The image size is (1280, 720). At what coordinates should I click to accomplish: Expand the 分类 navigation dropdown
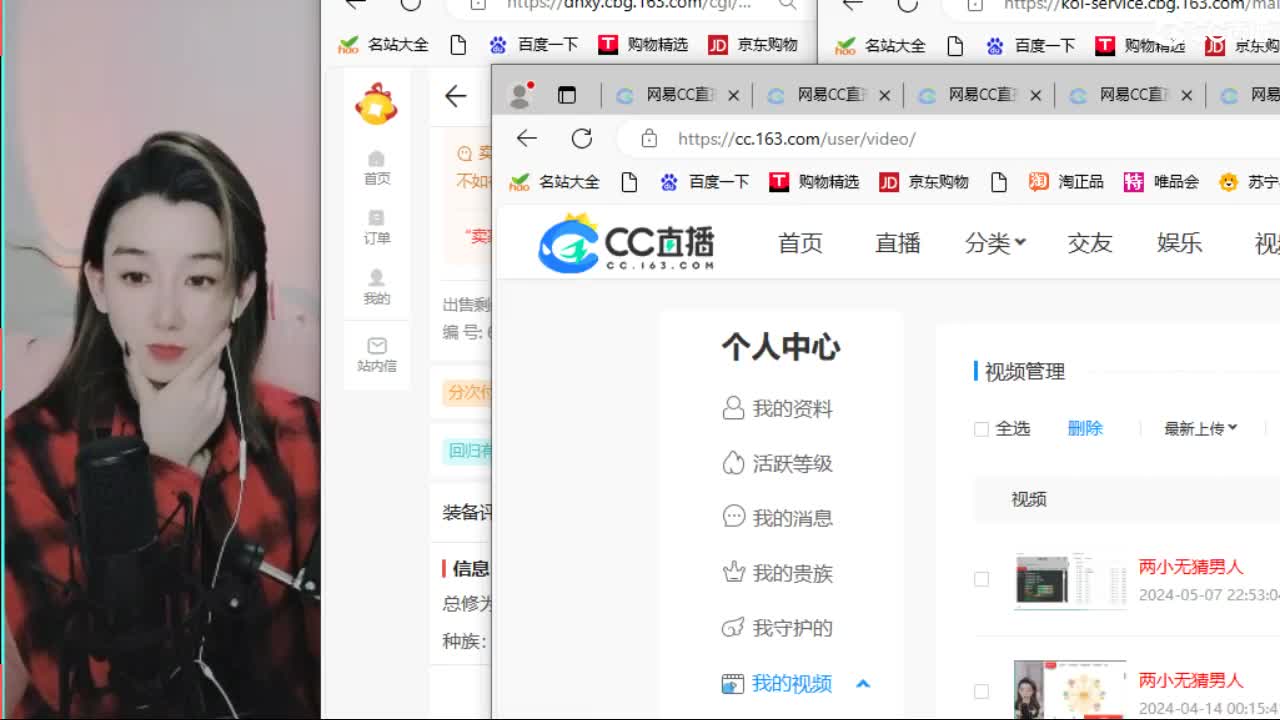[x=995, y=243]
